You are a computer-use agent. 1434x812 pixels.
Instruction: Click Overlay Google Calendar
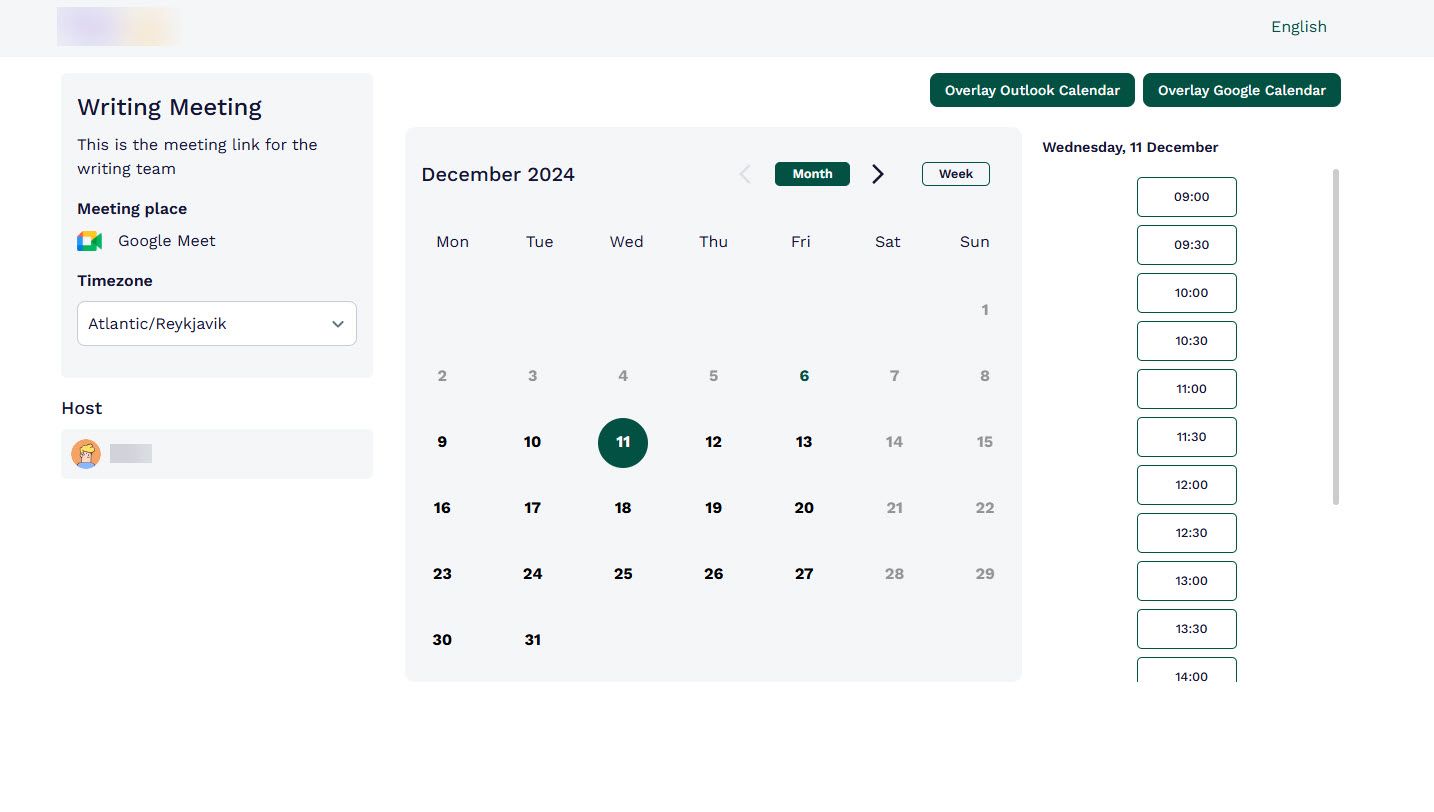click(x=1241, y=90)
